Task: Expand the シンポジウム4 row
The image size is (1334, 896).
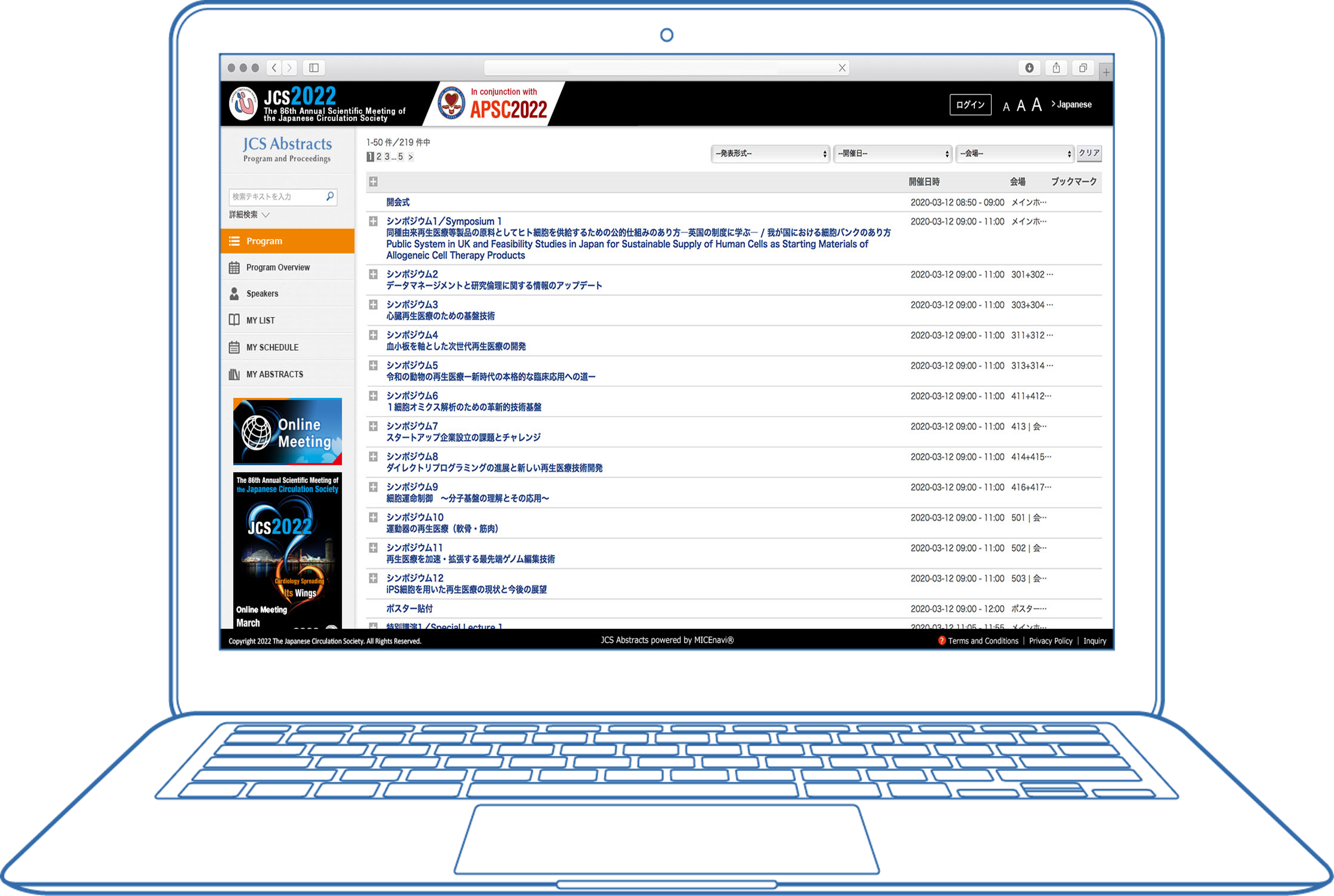Action: [x=373, y=335]
